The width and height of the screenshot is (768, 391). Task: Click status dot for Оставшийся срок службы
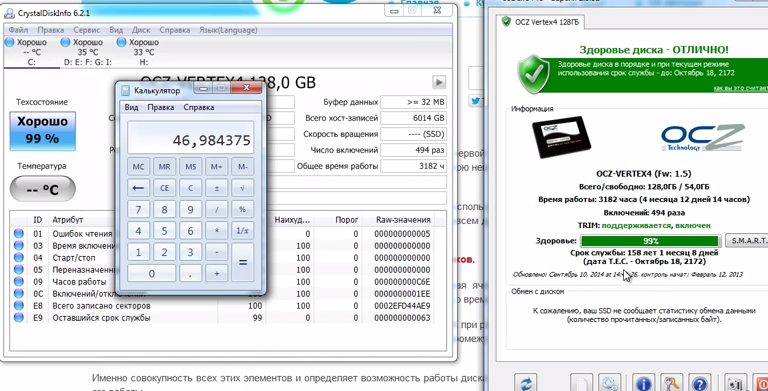[x=19, y=318]
